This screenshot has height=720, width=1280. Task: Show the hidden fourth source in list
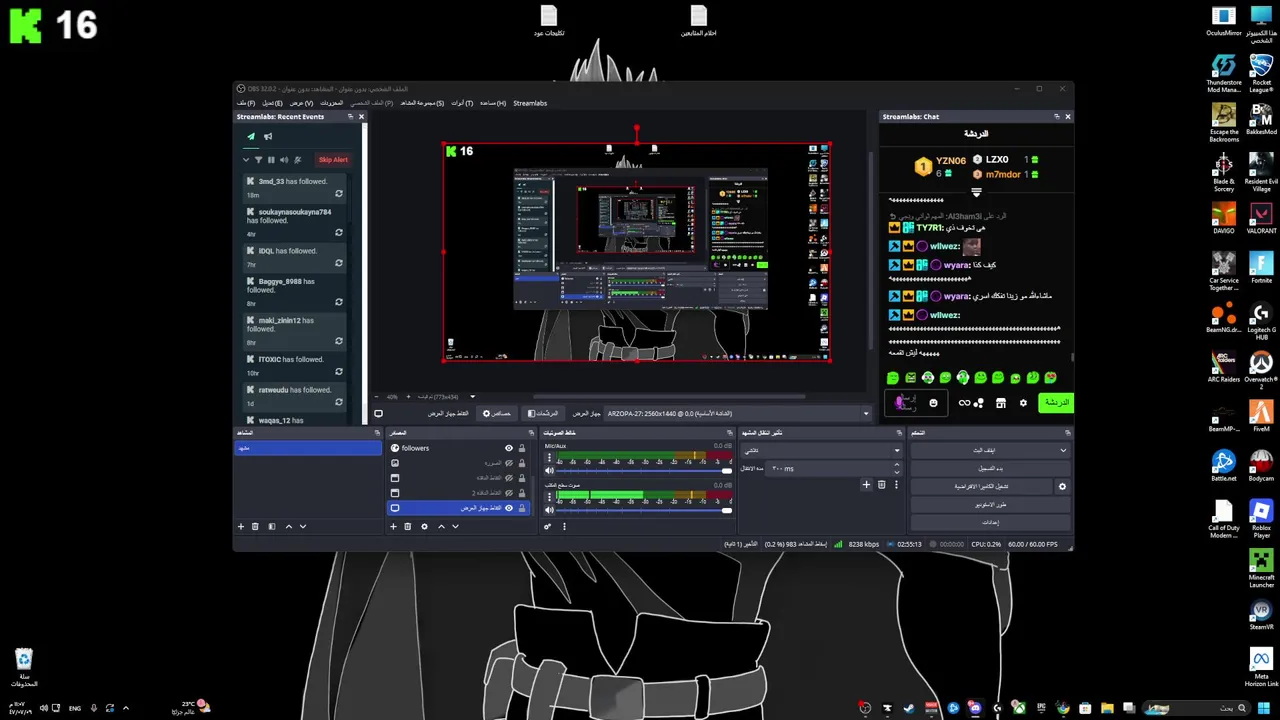coord(508,493)
